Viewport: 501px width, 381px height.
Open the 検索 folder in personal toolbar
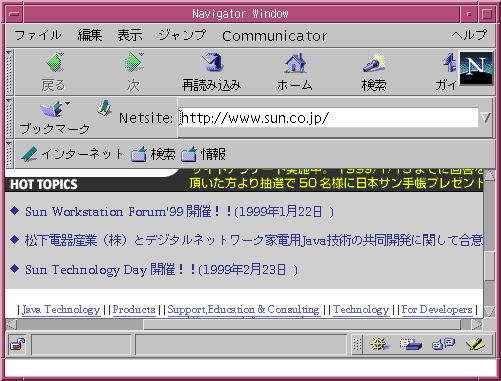[x=153, y=154]
